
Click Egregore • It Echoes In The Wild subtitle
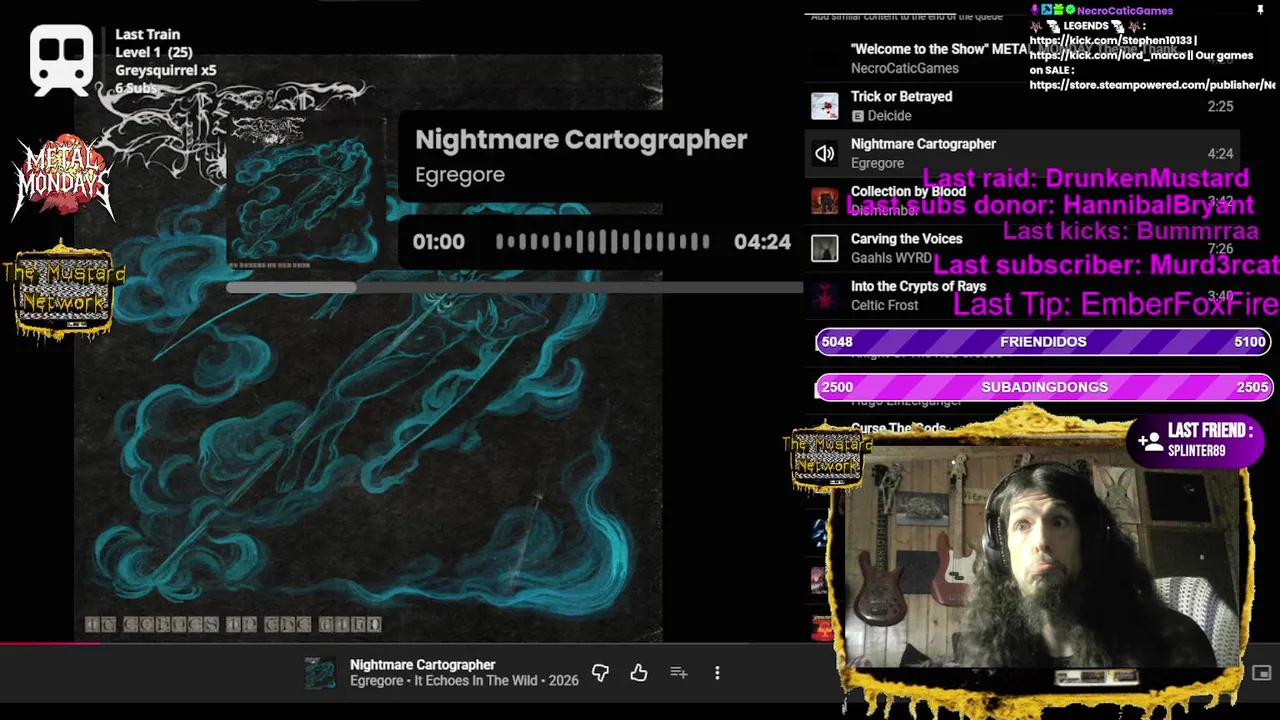[x=464, y=681]
